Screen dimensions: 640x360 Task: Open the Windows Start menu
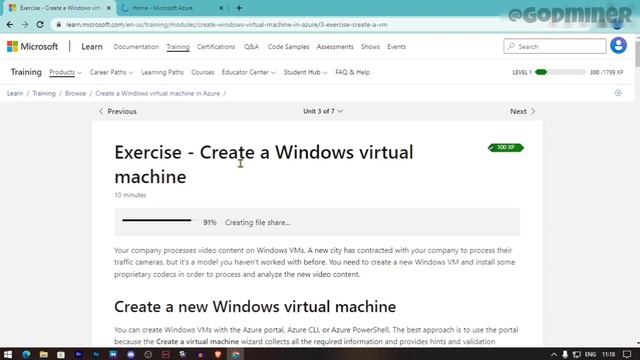pos(8,354)
